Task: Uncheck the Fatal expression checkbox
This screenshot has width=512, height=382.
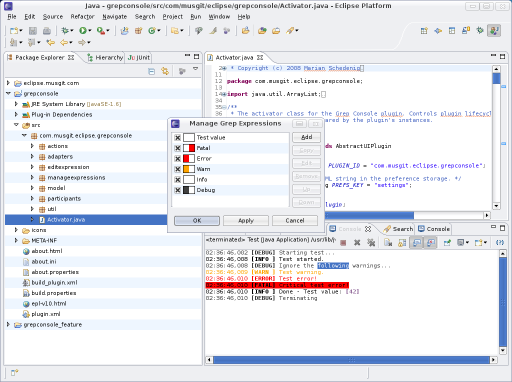Action: pyautogui.click(x=178, y=148)
